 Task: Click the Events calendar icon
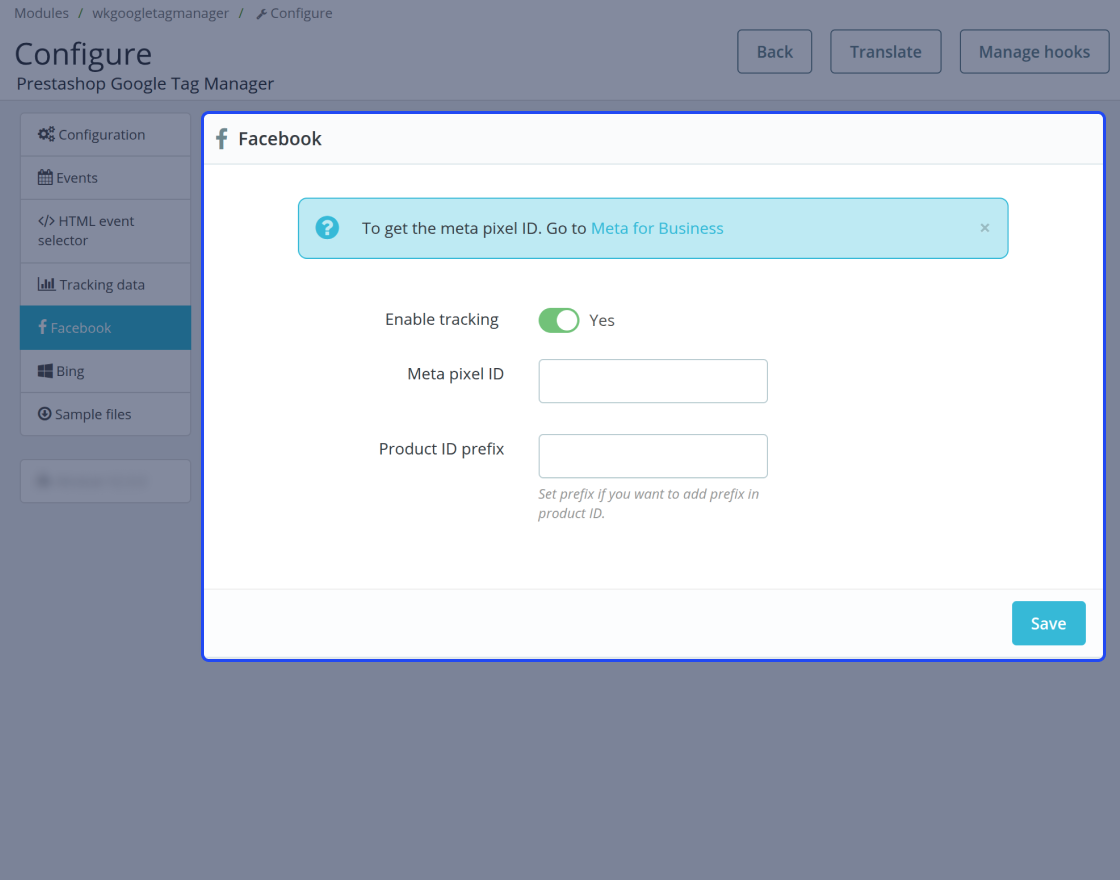(x=45, y=177)
